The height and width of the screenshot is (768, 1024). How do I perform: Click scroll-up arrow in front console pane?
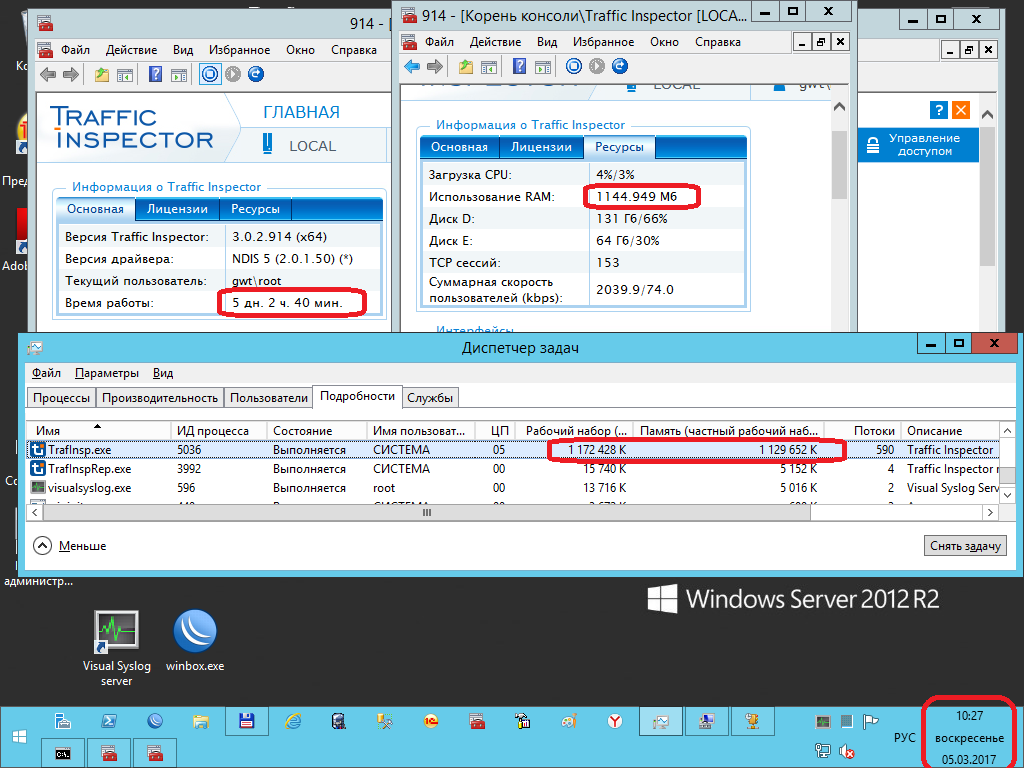click(839, 106)
